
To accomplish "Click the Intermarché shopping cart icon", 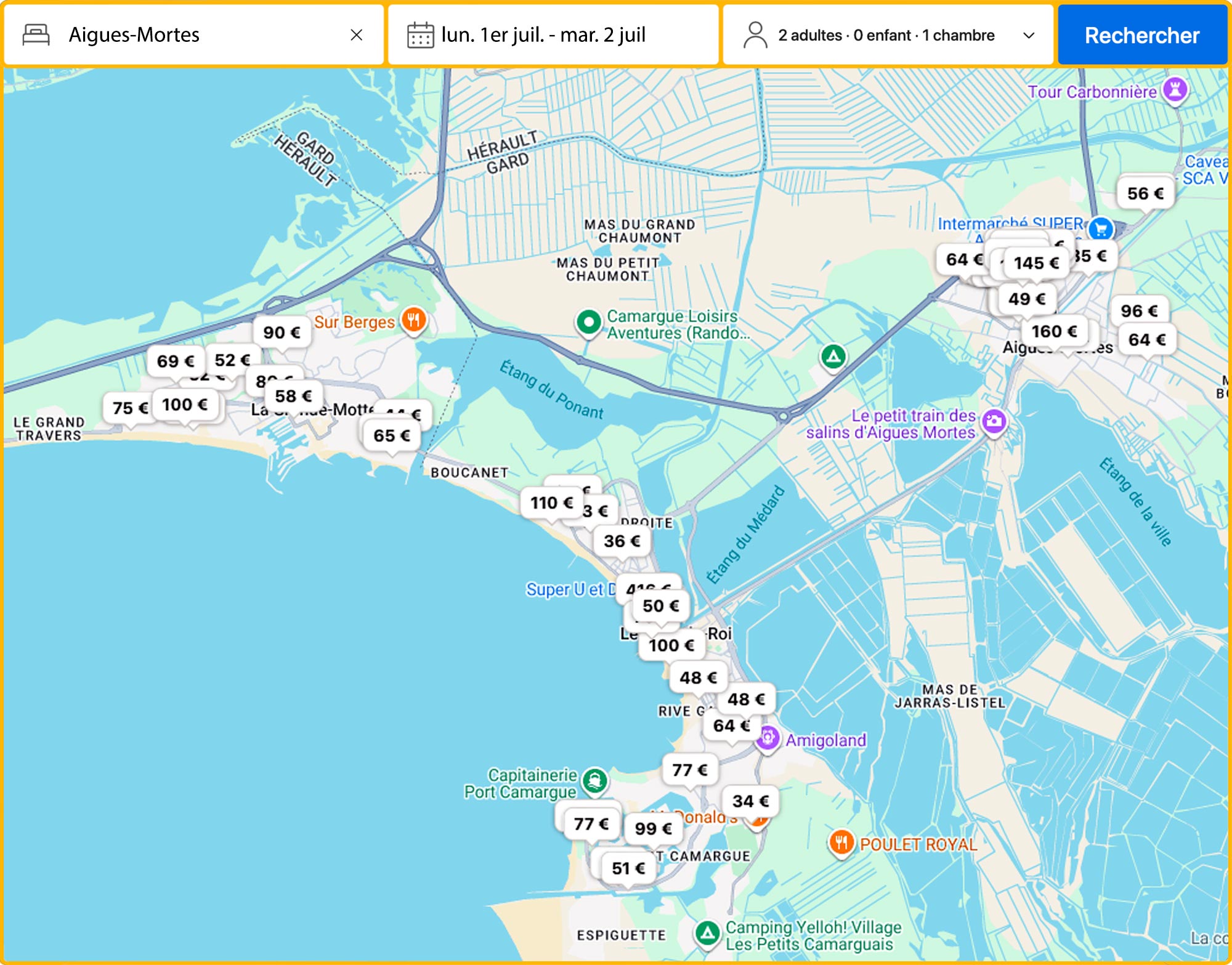I will point(1100,229).
